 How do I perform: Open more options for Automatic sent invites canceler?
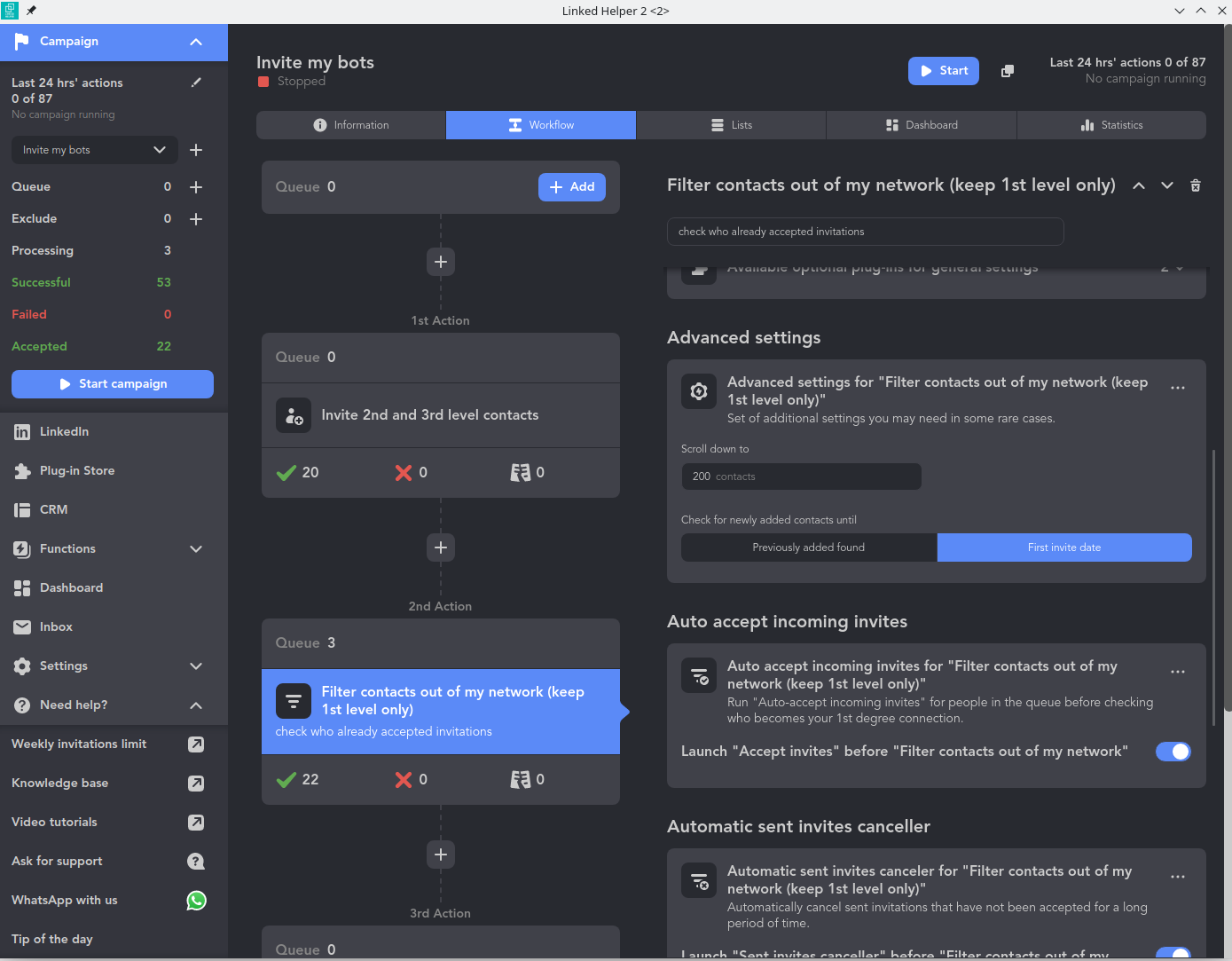point(1178,877)
